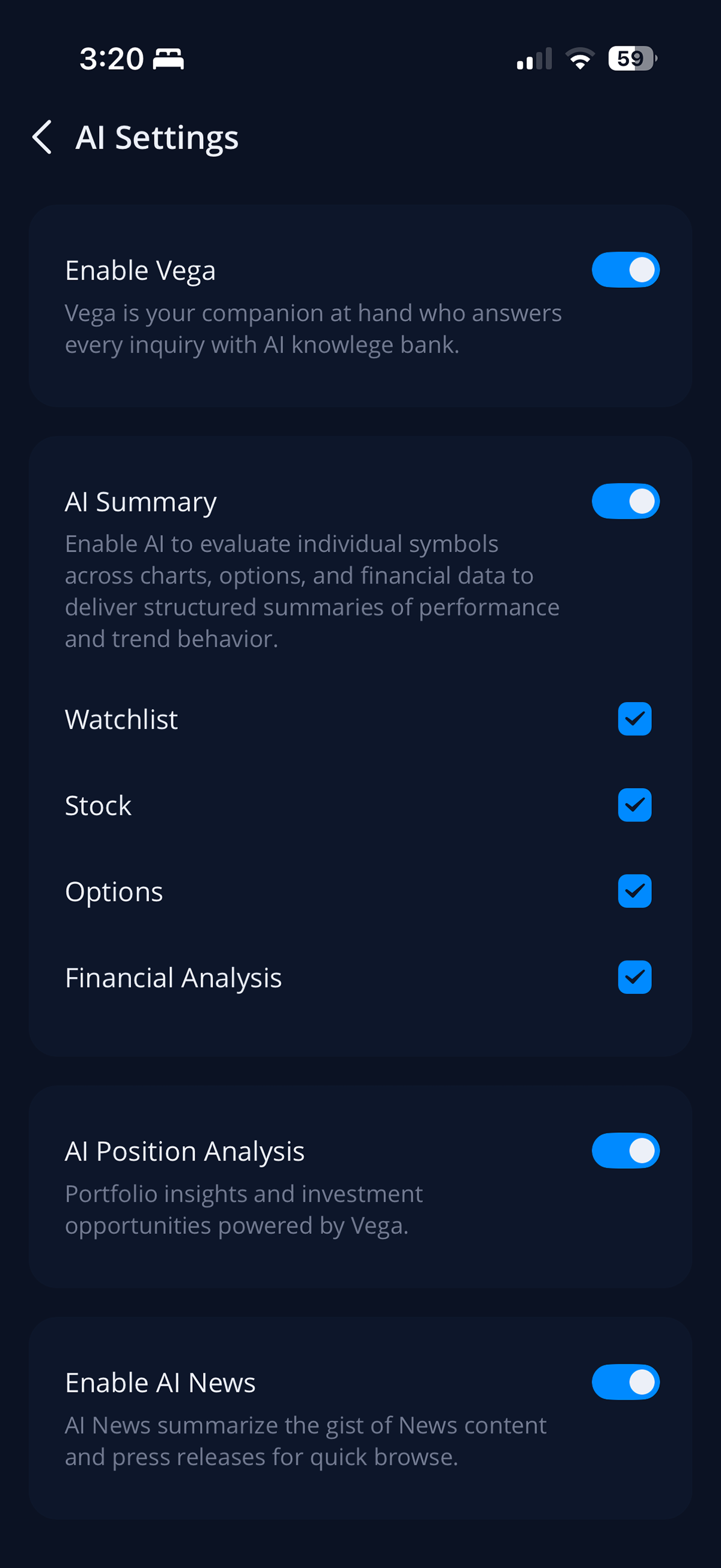
Task: Switch off Enable AI News
Action: click(625, 1382)
